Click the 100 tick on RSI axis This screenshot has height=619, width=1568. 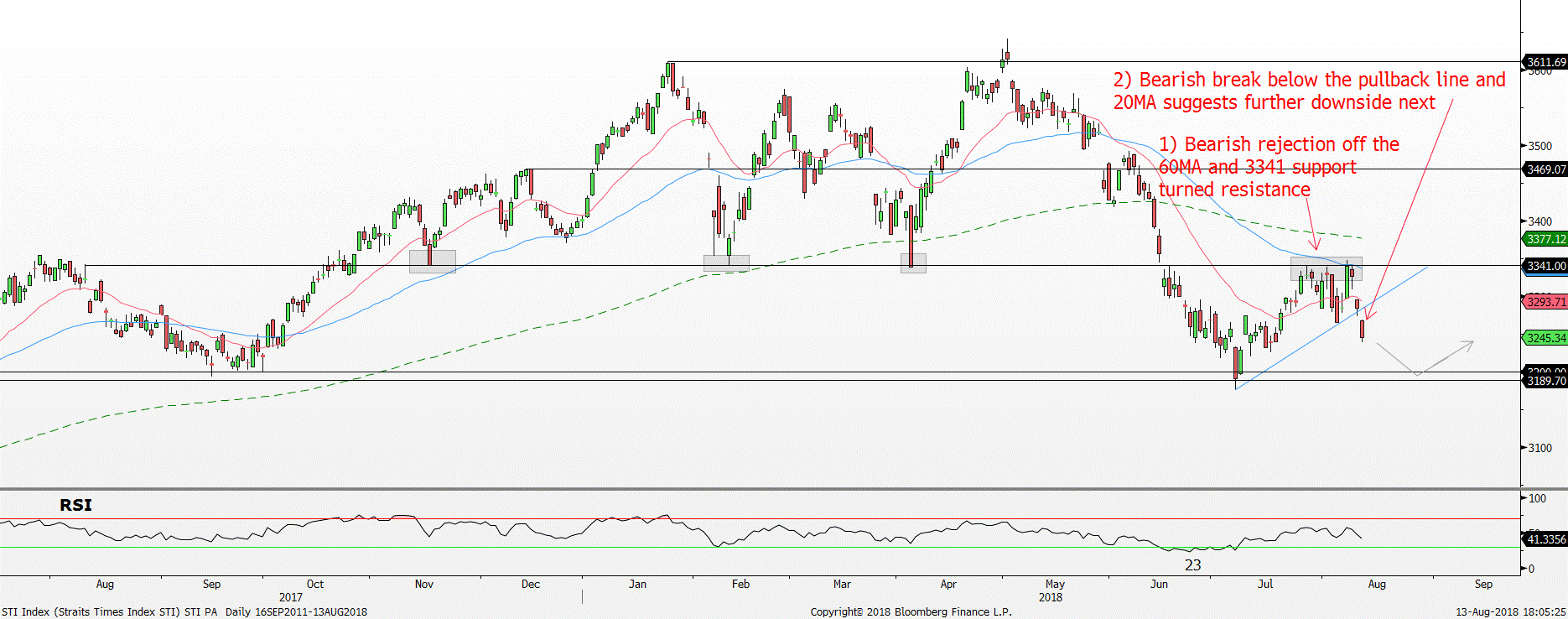click(x=1537, y=498)
